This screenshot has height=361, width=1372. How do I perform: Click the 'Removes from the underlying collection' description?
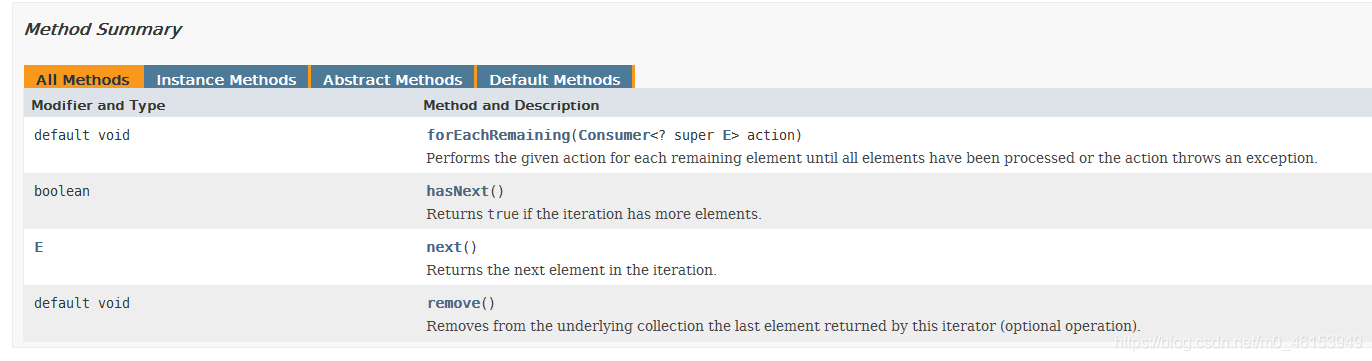(783, 326)
